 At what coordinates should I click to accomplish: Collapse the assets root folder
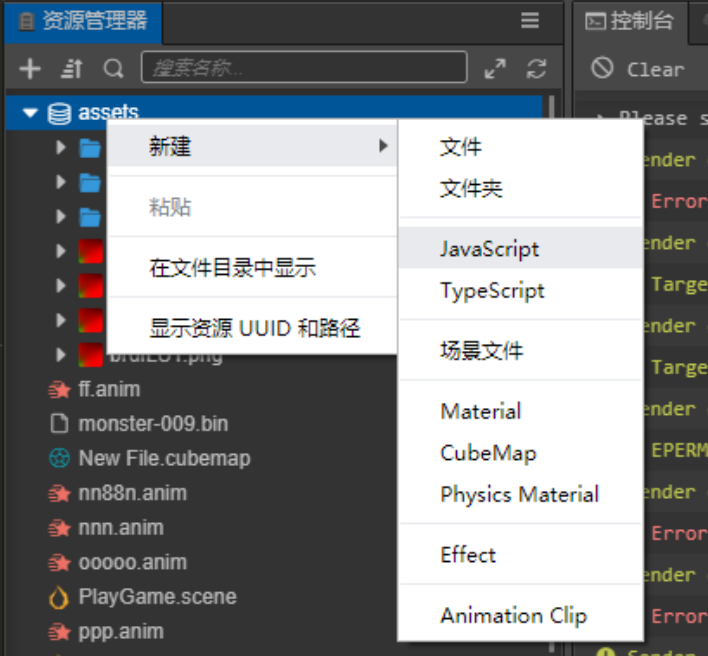tap(30, 113)
